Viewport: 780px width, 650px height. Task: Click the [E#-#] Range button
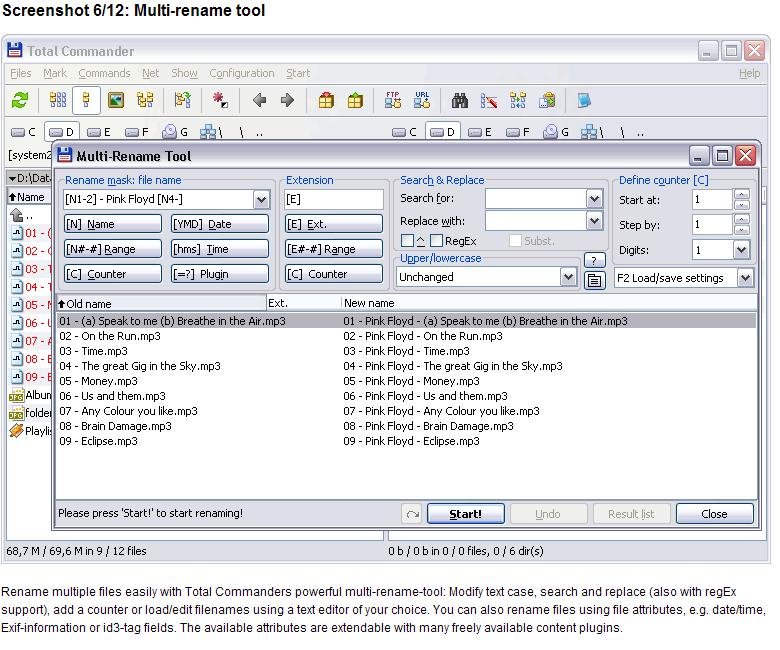pos(334,249)
